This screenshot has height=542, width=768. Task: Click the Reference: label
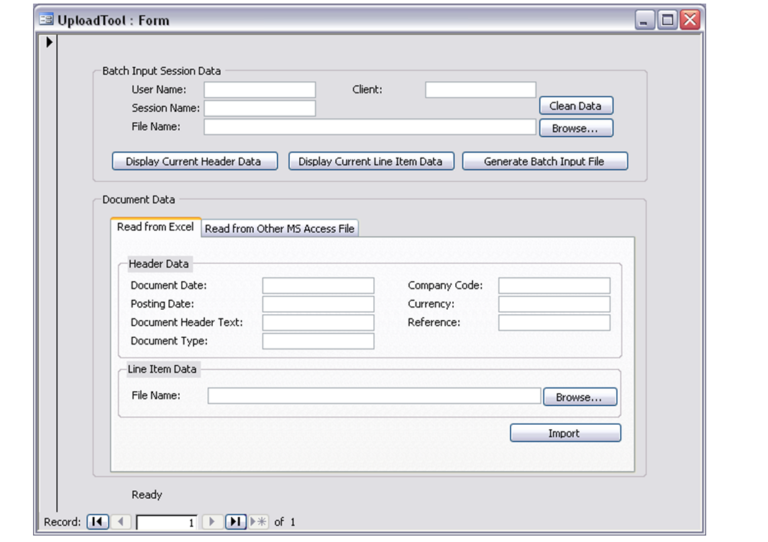[433, 323]
